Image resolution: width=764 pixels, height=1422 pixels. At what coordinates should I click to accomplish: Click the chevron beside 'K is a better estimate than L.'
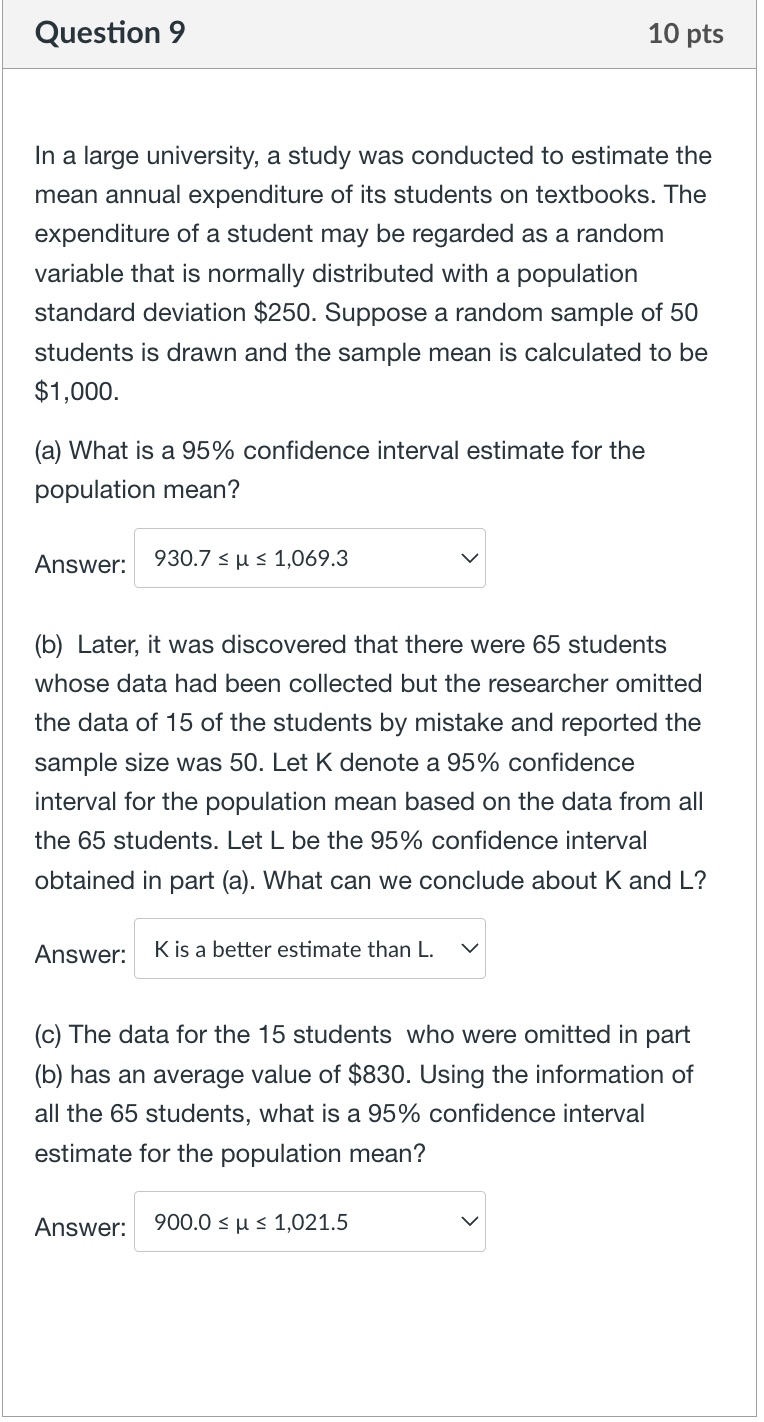pyautogui.click(x=469, y=949)
